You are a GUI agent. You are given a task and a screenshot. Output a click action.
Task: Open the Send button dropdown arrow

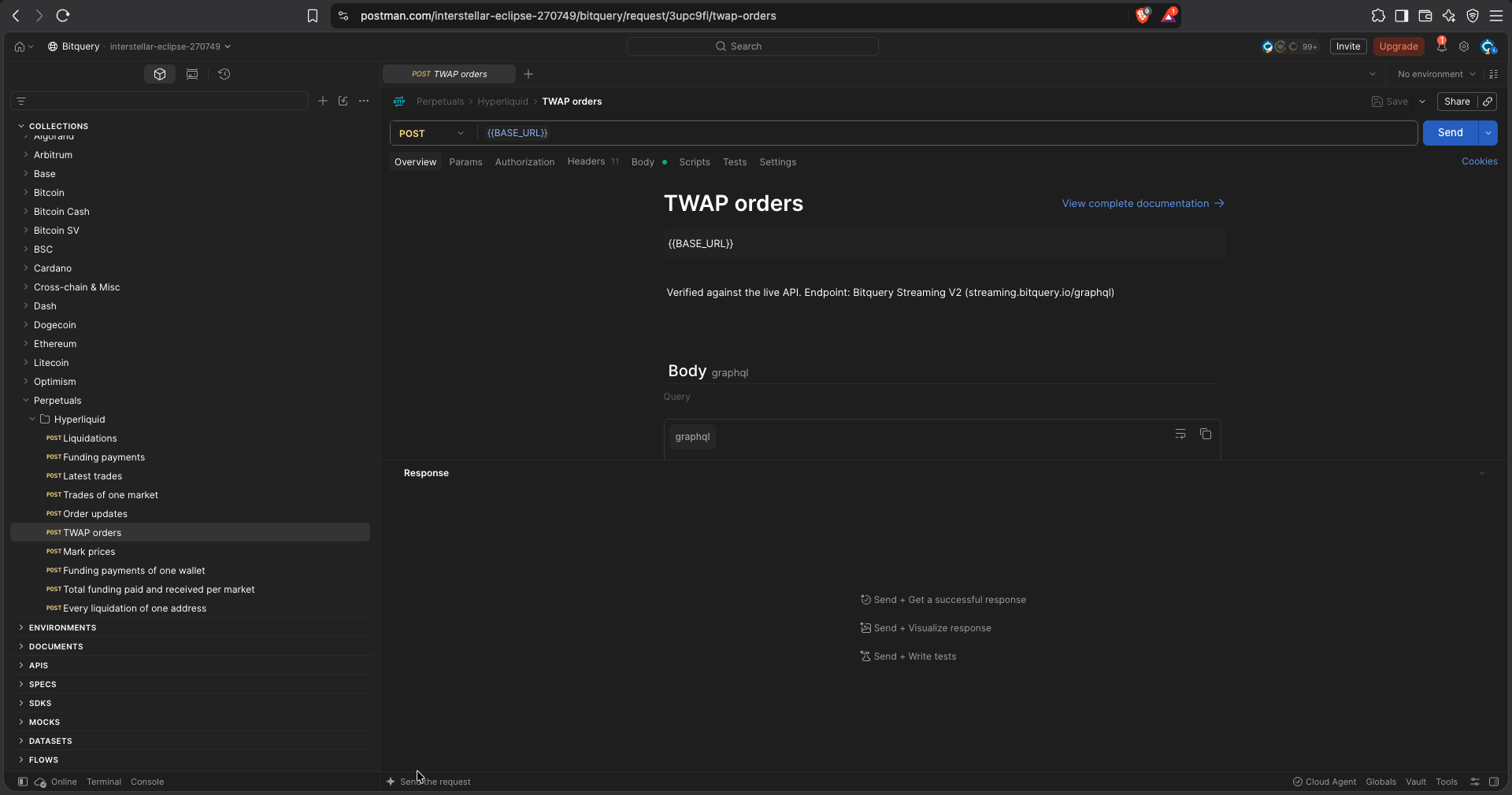(1488, 133)
